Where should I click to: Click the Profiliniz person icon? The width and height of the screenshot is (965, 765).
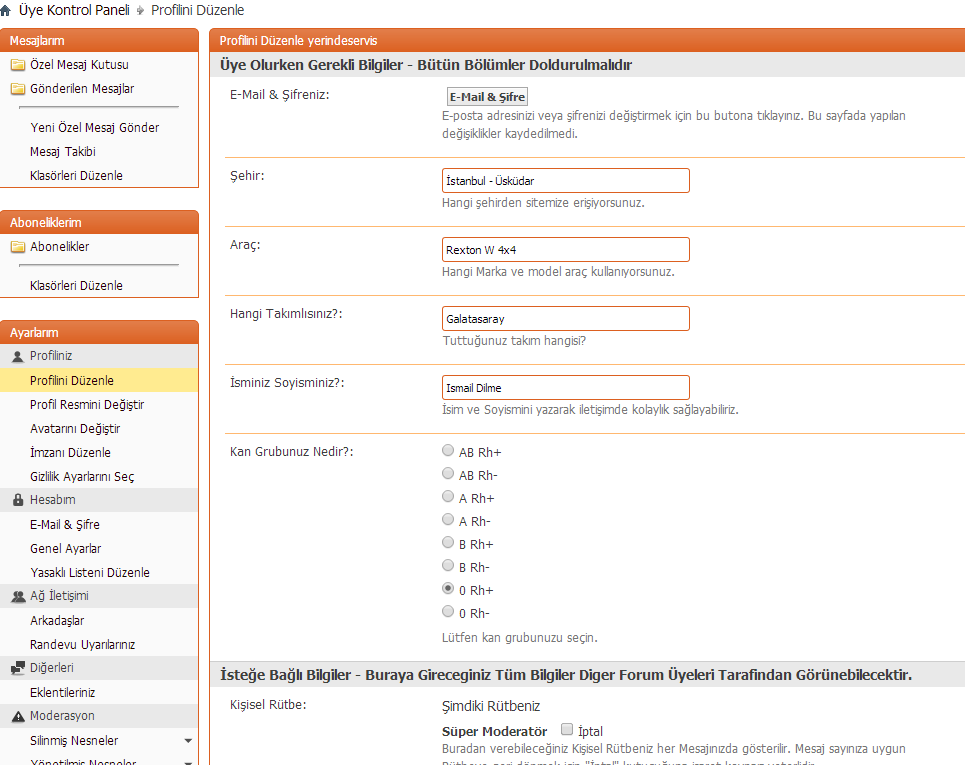pos(18,356)
